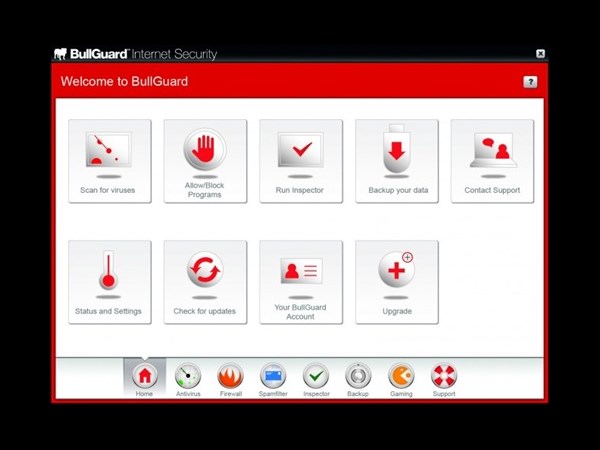Launch Run Inspector from the main grid

point(300,161)
